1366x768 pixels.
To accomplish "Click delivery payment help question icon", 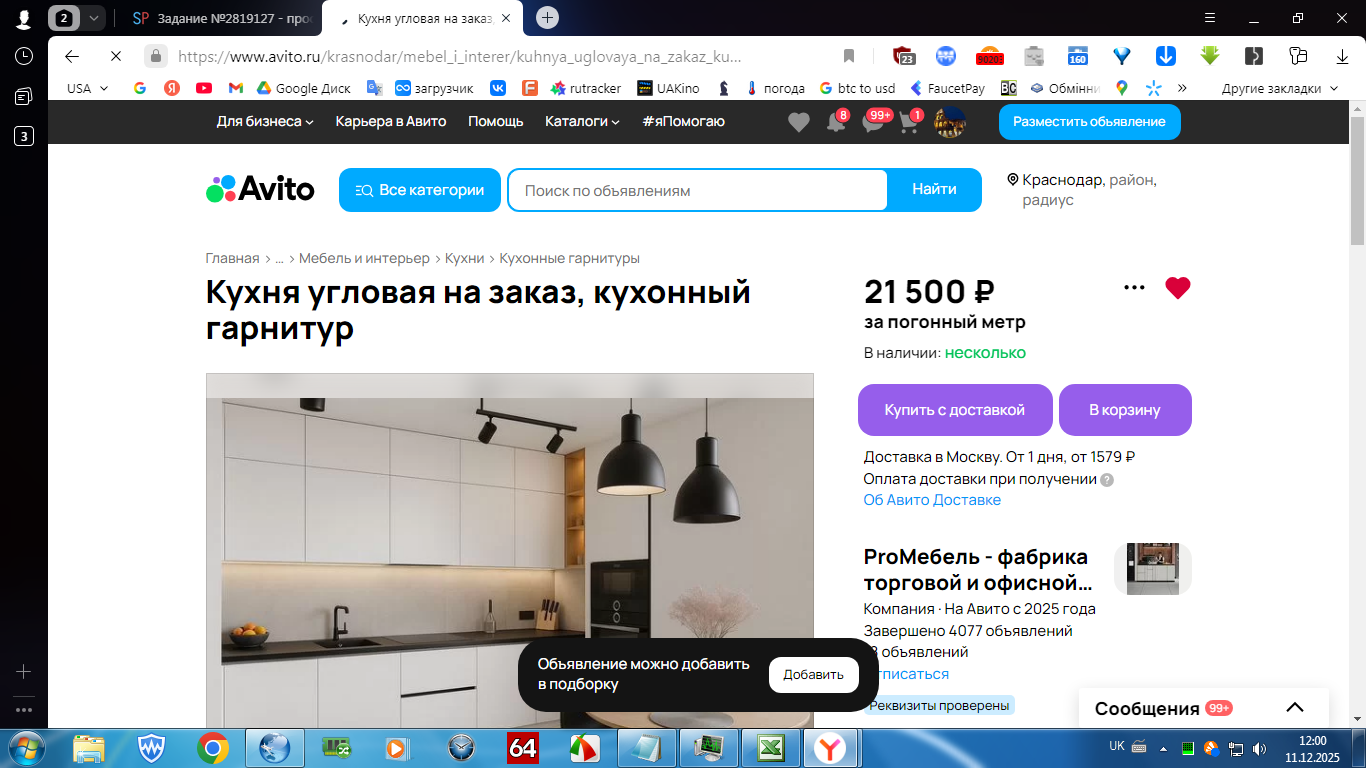I will coord(1107,479).
